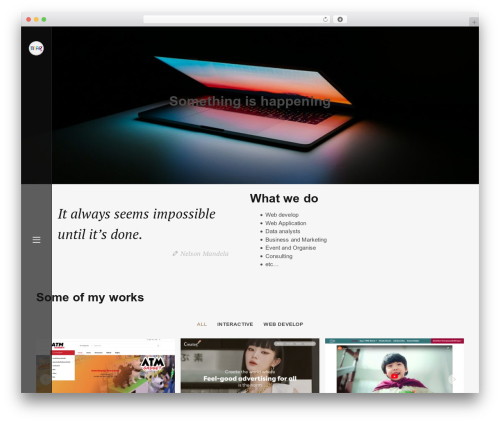Click the 'etc....' list item
This screenshot has height=423, width=500.
coord(272,264)
